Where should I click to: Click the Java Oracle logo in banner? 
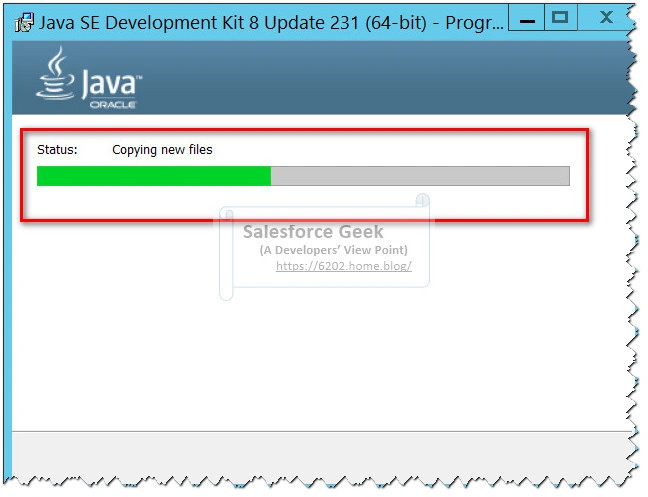click(x=89, y=78)
